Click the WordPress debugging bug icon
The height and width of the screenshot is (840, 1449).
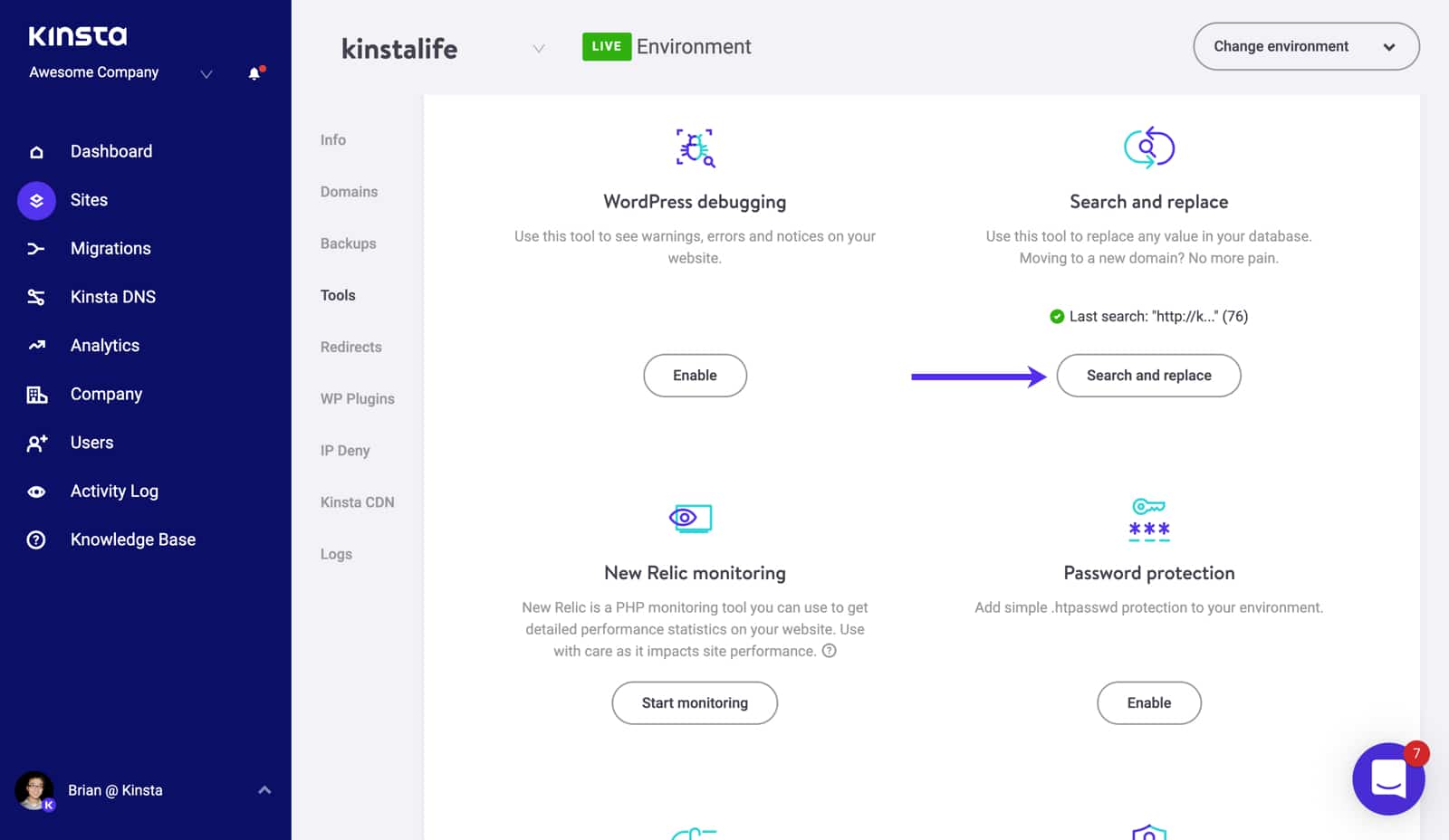click(695, 147)
